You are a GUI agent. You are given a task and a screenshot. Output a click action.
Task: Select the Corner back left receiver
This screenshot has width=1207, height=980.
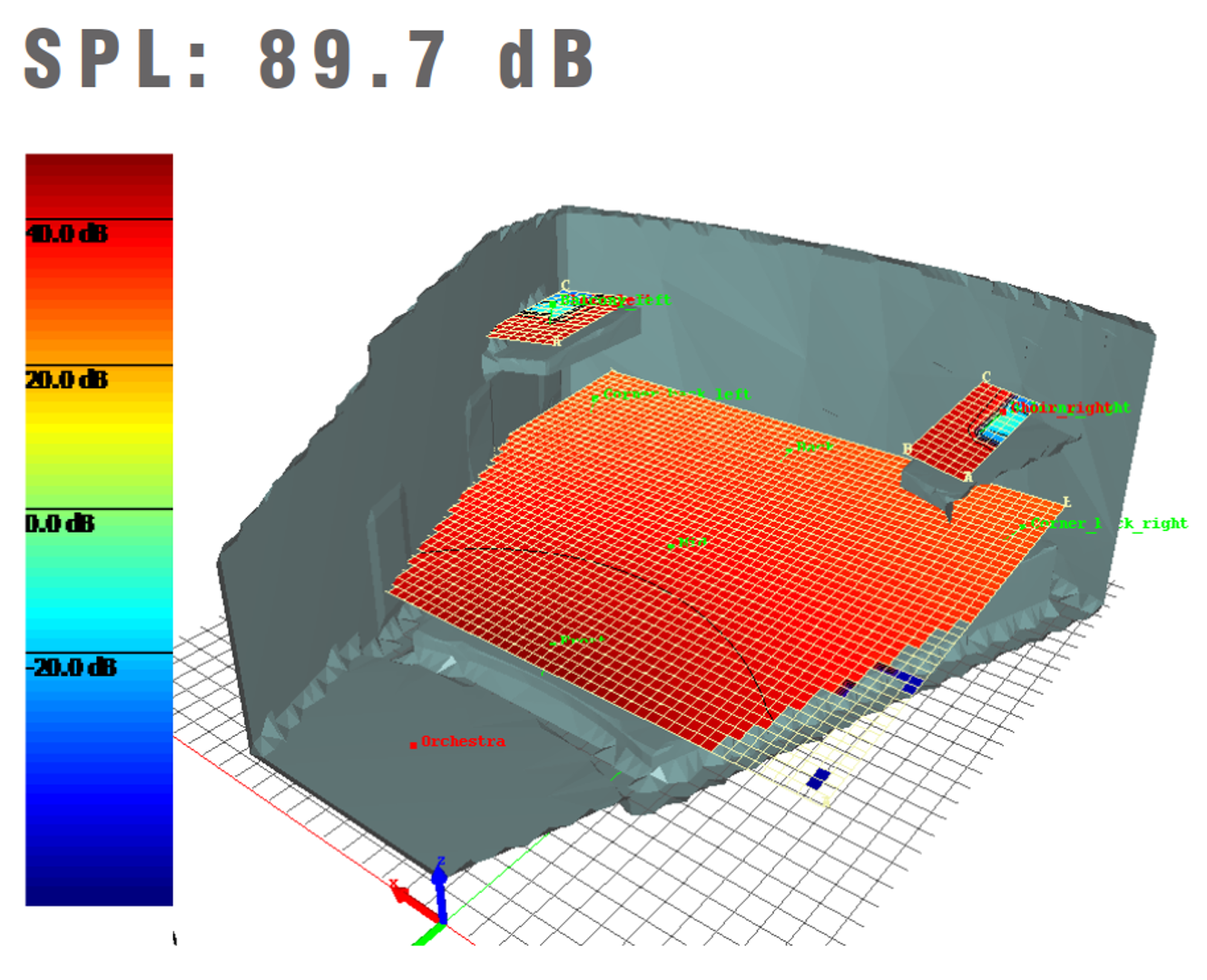click(595, 397)
